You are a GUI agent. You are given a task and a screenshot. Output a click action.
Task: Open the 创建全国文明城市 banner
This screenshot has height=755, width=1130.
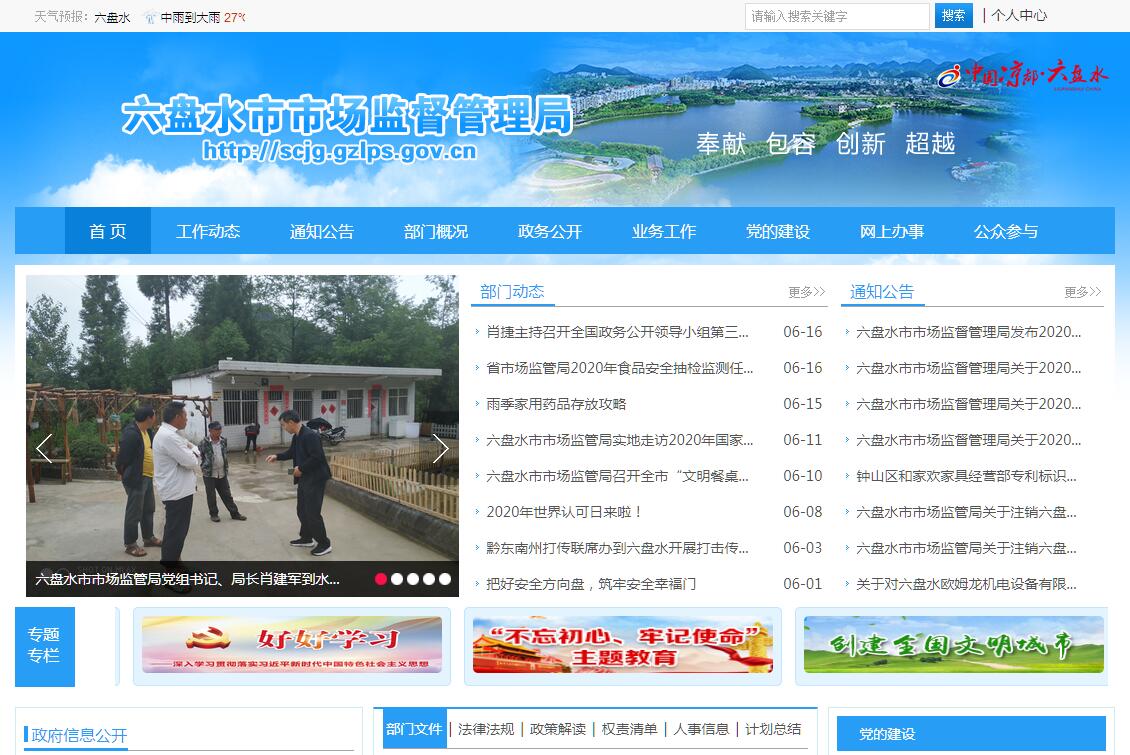[x=953, y=644]
